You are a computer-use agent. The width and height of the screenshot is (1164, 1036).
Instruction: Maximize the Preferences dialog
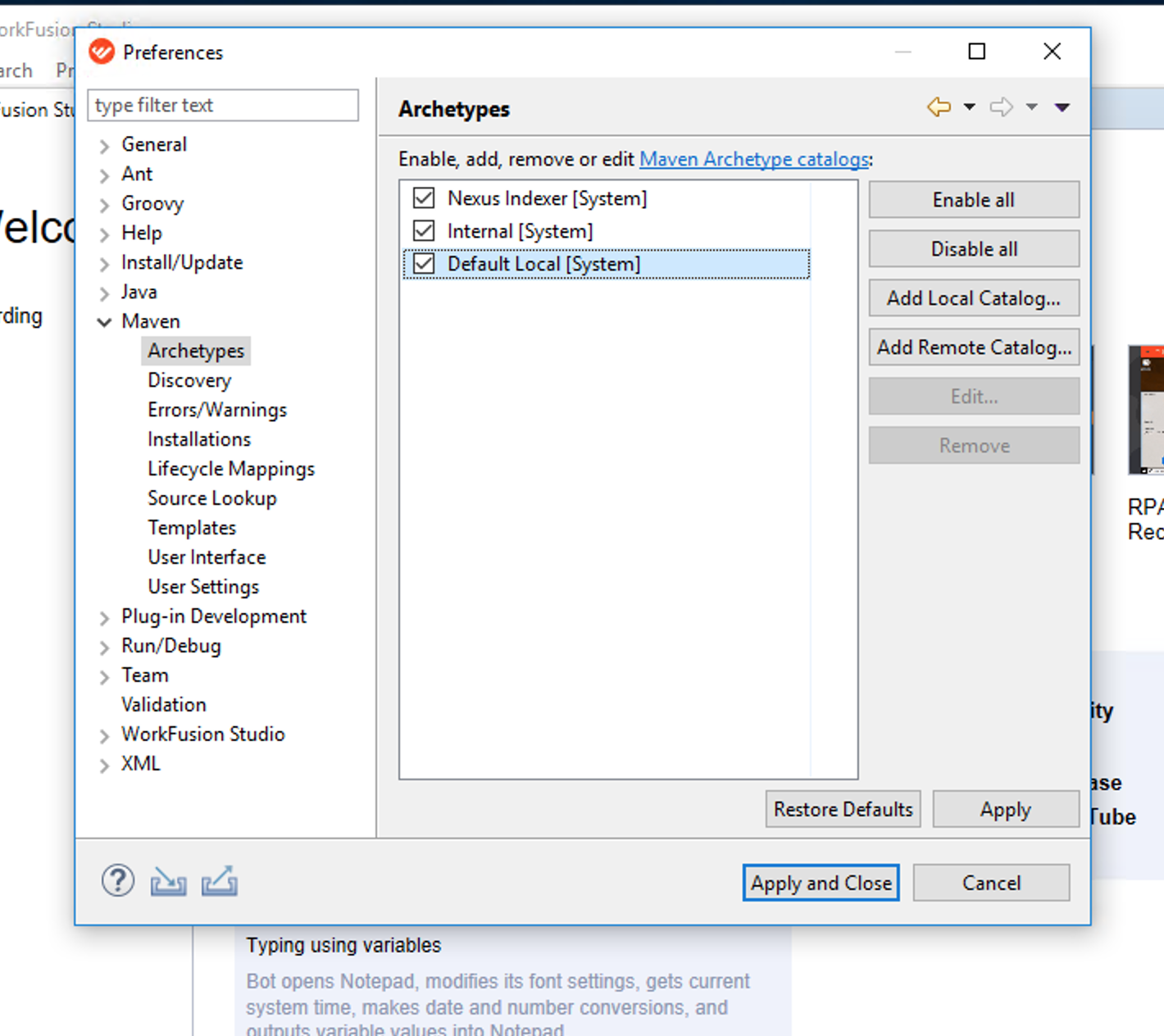(x=976, y=52)
